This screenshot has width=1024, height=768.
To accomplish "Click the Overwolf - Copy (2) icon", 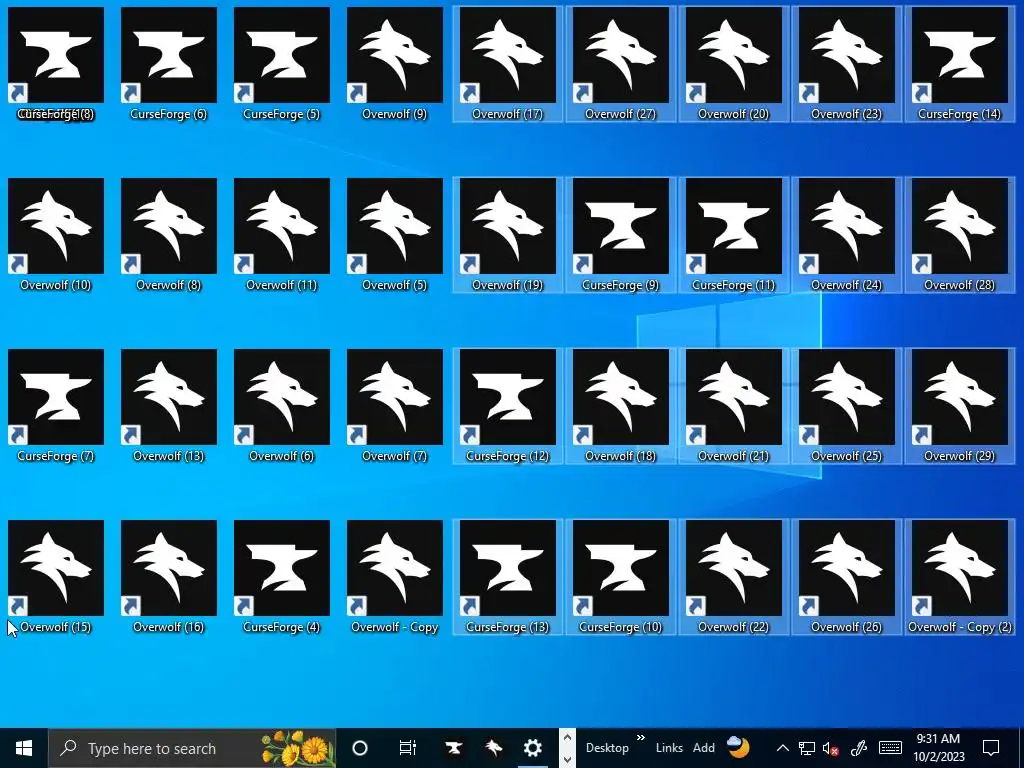I will point(959,577).
